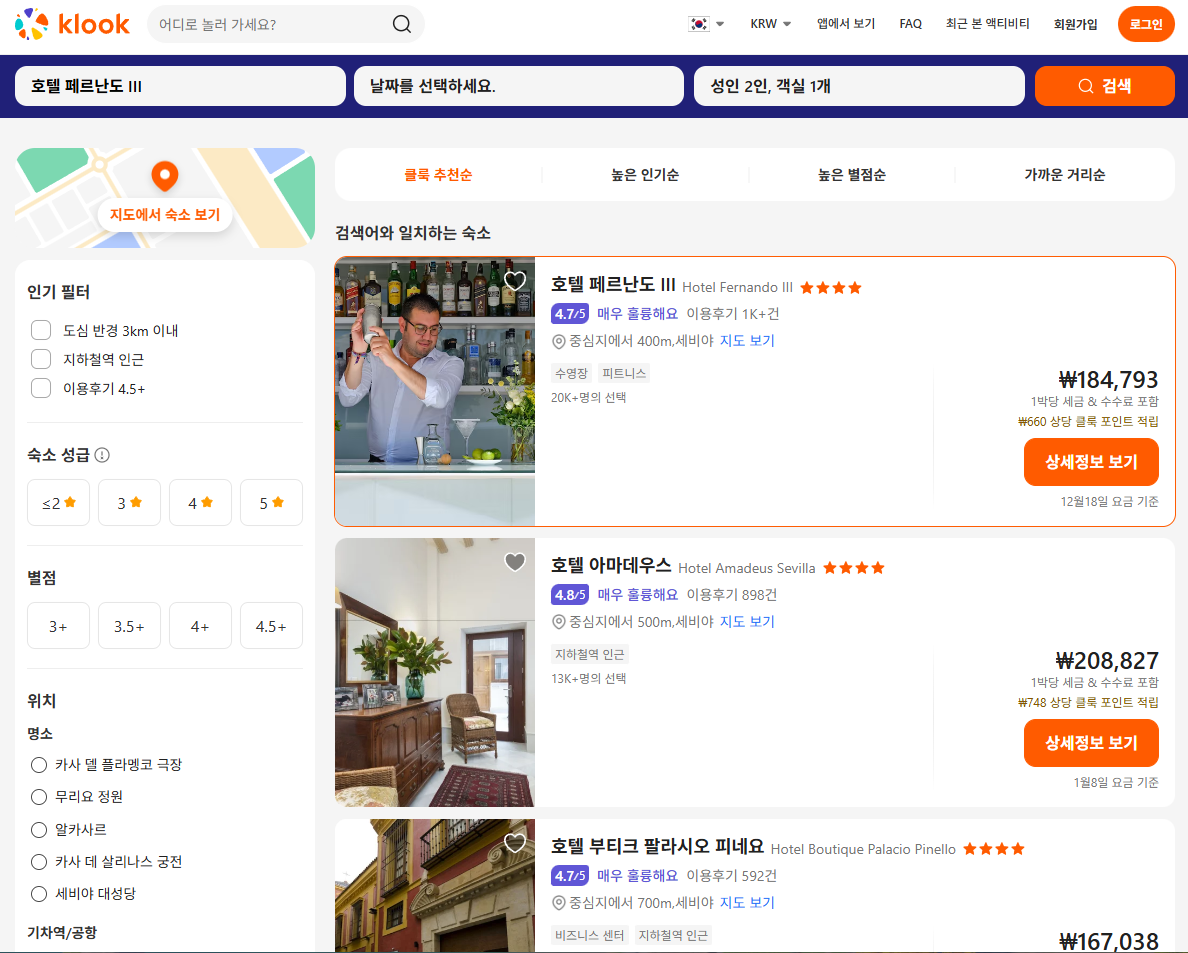Click the ₩184,793 price
Viewport: 1188px width, 953px height.
[x=1108, y=380]
